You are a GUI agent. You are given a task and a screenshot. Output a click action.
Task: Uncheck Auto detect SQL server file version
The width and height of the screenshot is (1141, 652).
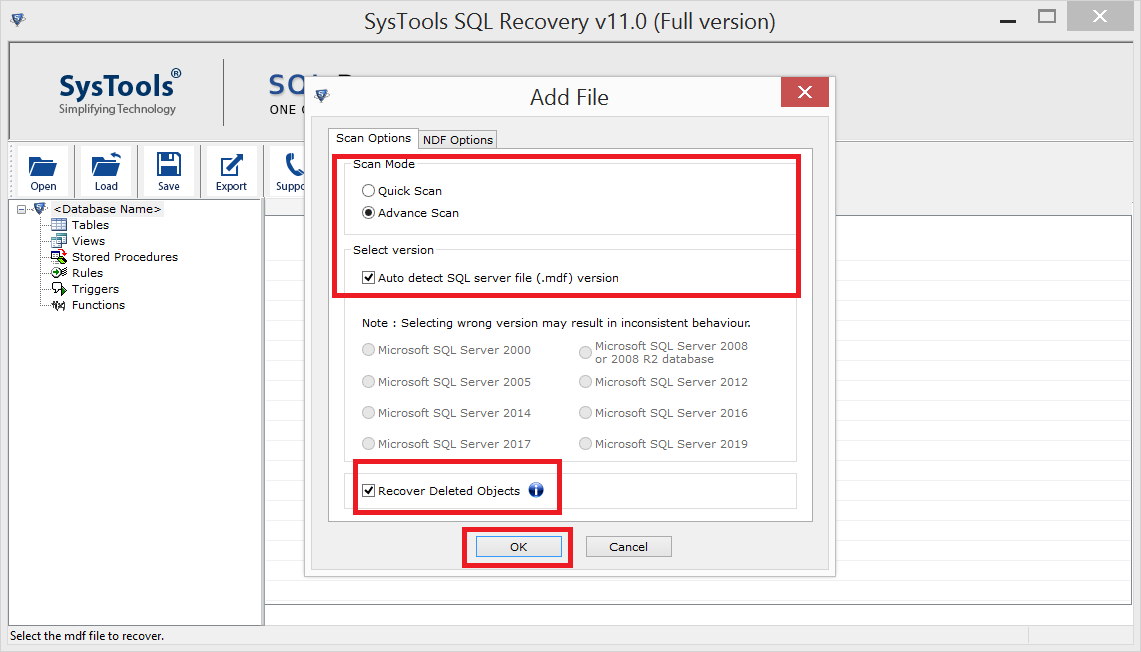pos(368,279)
